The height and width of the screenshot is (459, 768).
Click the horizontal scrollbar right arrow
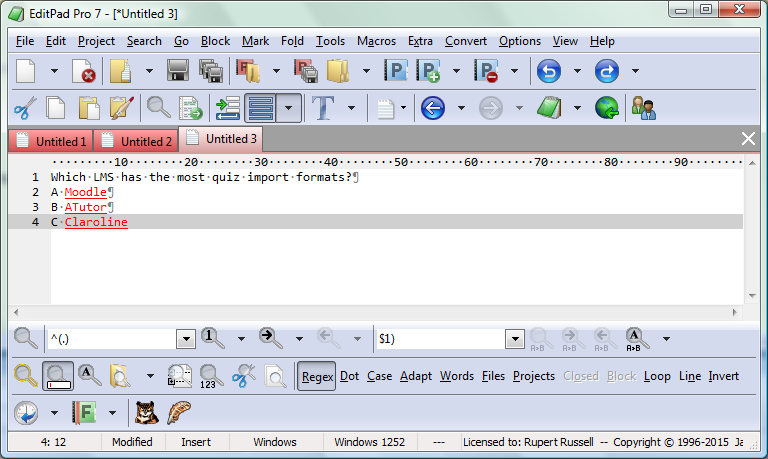point(735,312)
